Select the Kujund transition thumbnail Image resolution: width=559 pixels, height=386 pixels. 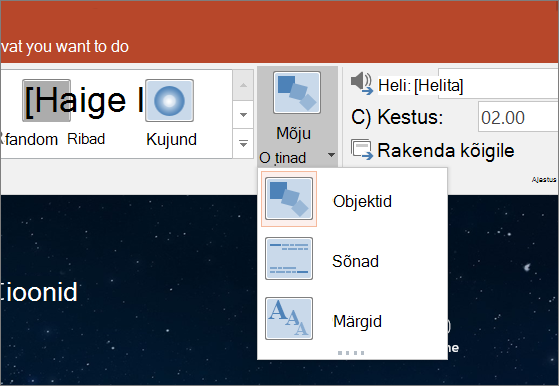pos(170,101)
